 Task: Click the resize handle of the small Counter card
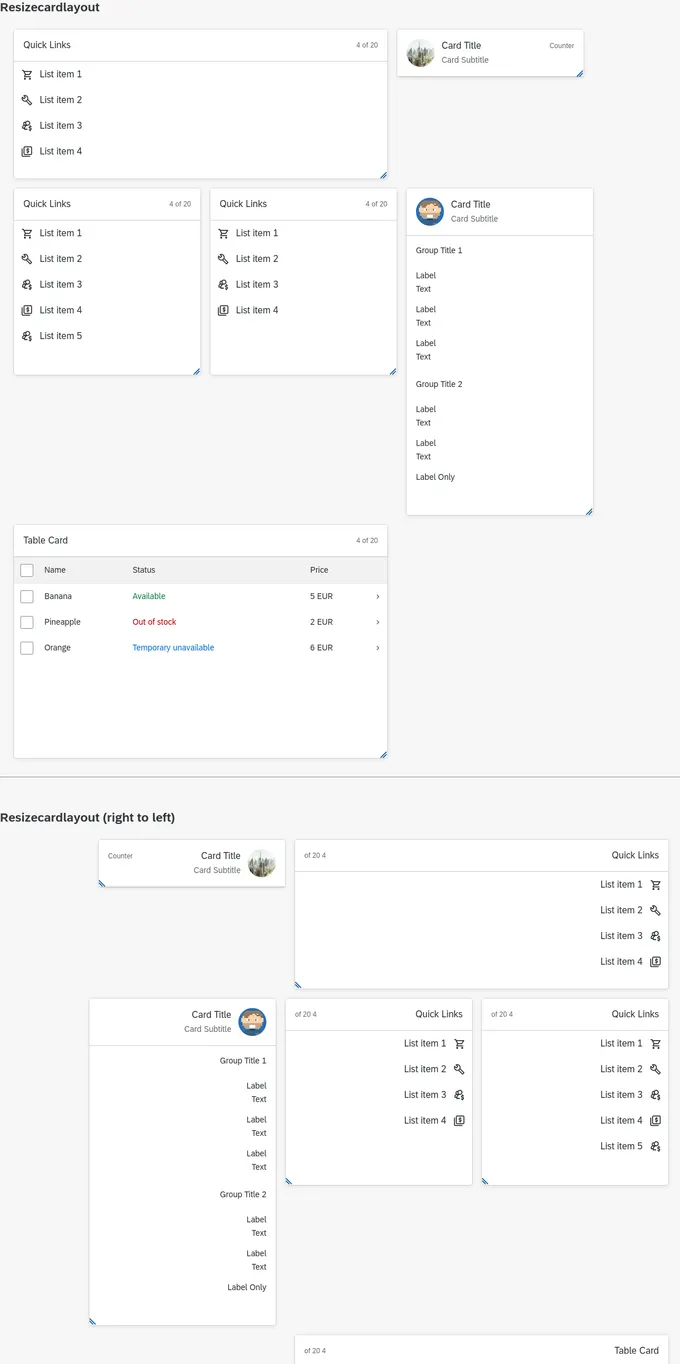point(579,73)
